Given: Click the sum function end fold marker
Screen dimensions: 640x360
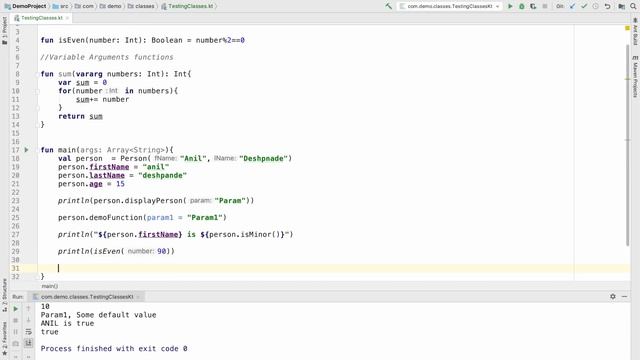Looking at the screenshot, I should point(38,124).
